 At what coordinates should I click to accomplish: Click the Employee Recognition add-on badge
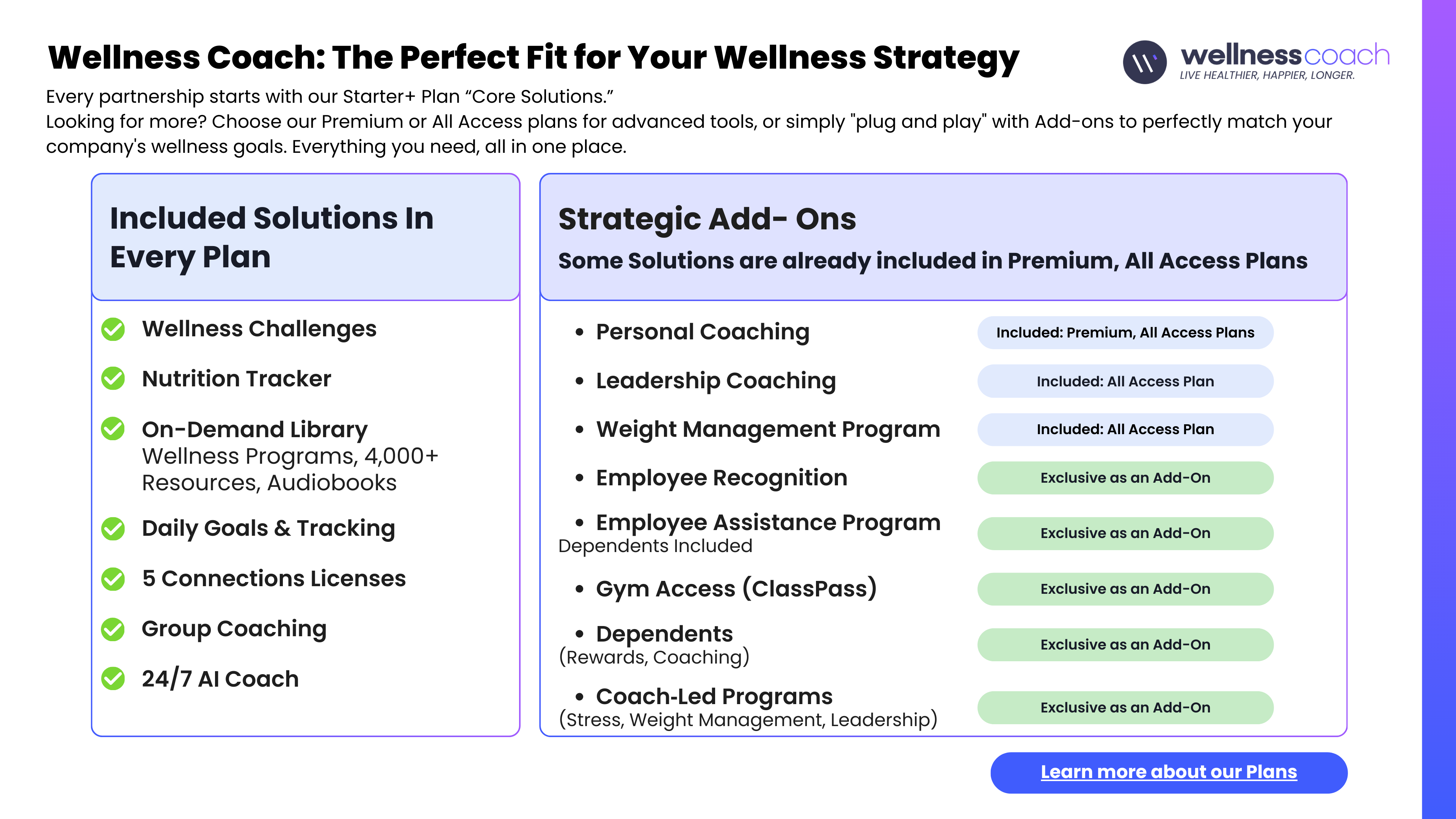coord(1125,478)
